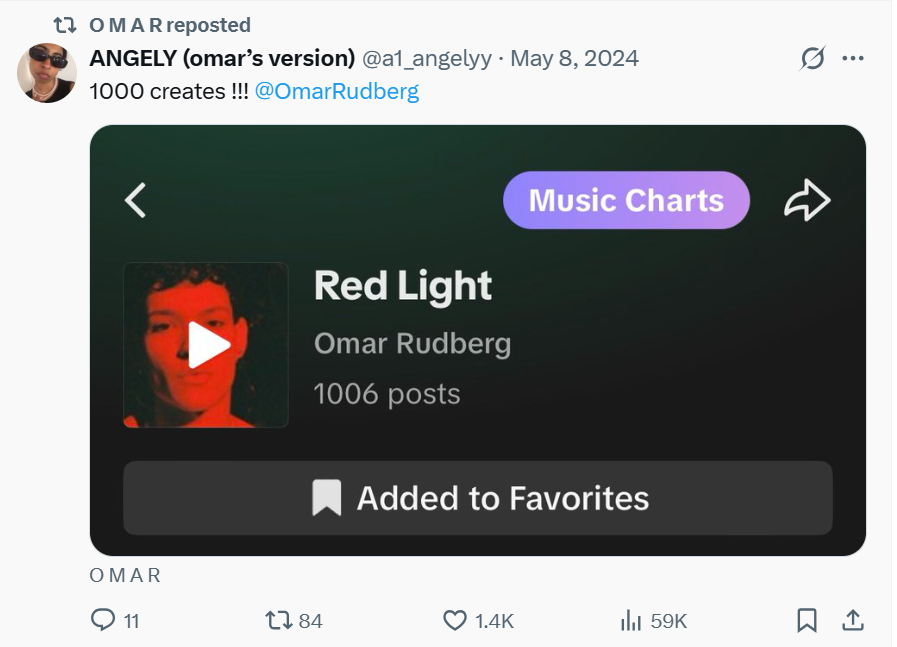Bookmark this post

coord(807,621)
